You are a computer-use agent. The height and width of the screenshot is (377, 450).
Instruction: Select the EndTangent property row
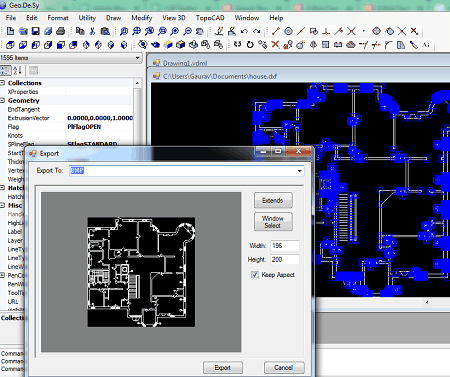[x=67, y=109]
